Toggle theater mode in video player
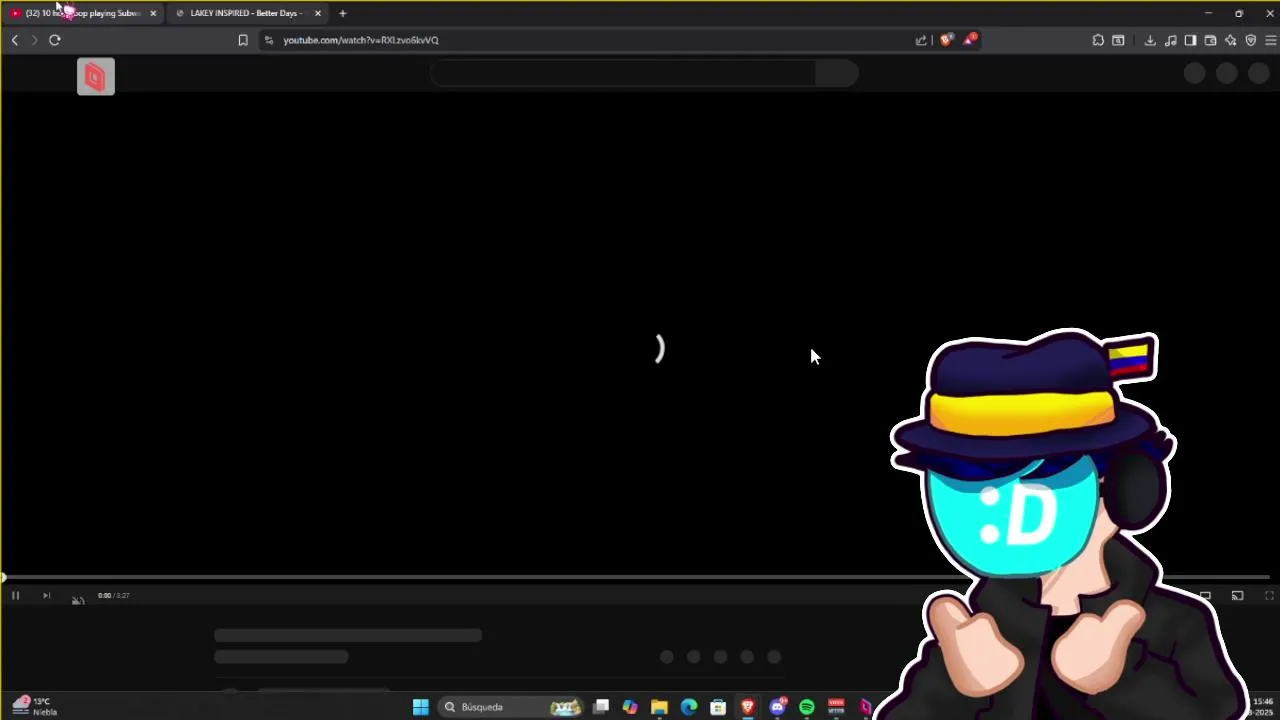 point(1205,596)
